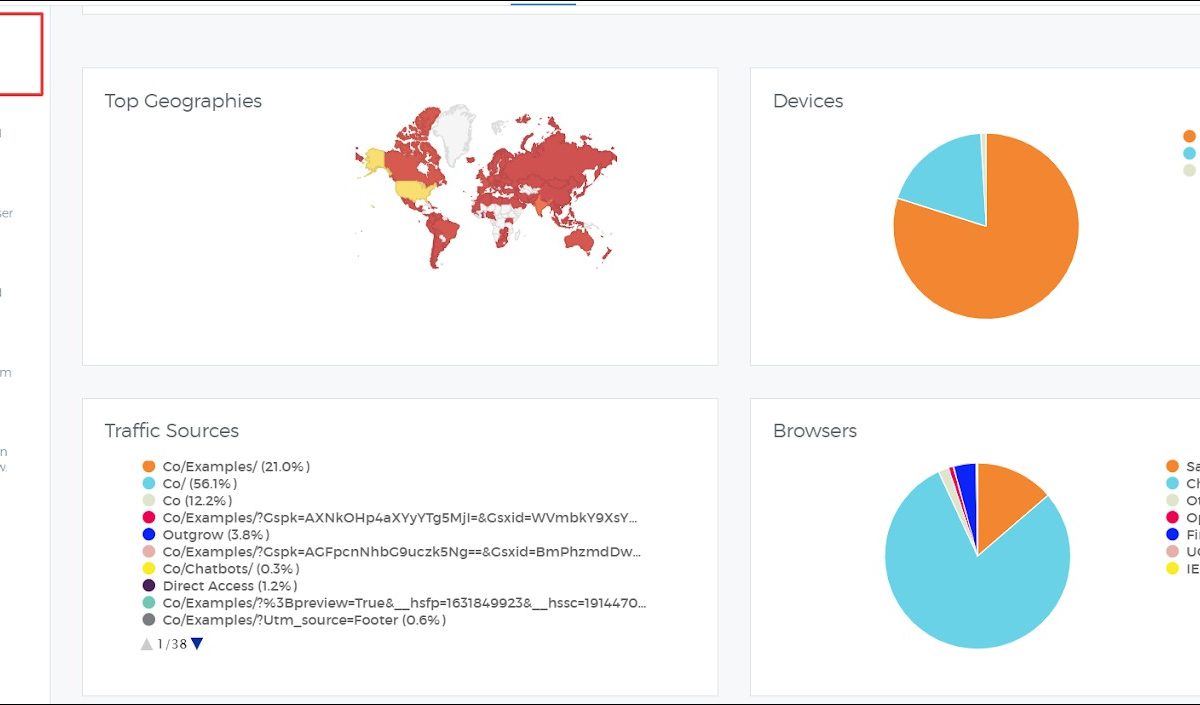The image size is (1200, 705).
Task: Select the light blue Devices pie slice
Action: click(x=945, y=180)
